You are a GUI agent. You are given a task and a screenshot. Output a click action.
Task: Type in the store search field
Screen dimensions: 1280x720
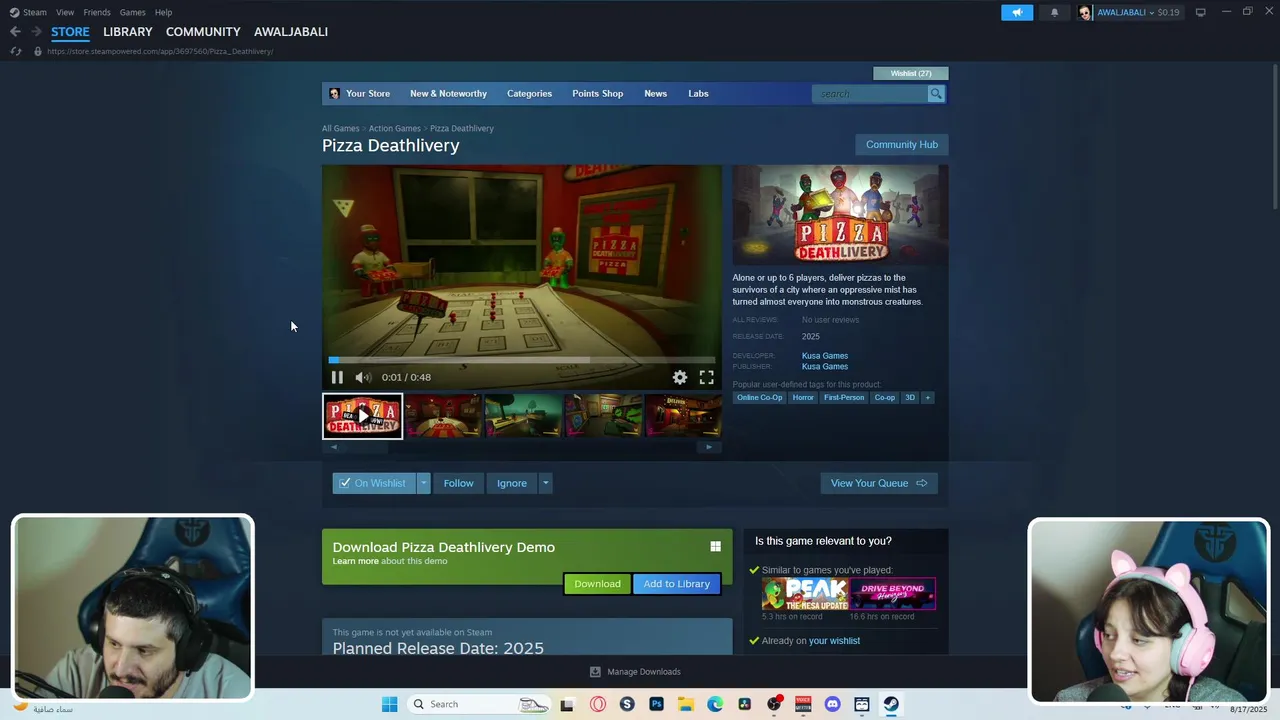(x=871, y=93)
